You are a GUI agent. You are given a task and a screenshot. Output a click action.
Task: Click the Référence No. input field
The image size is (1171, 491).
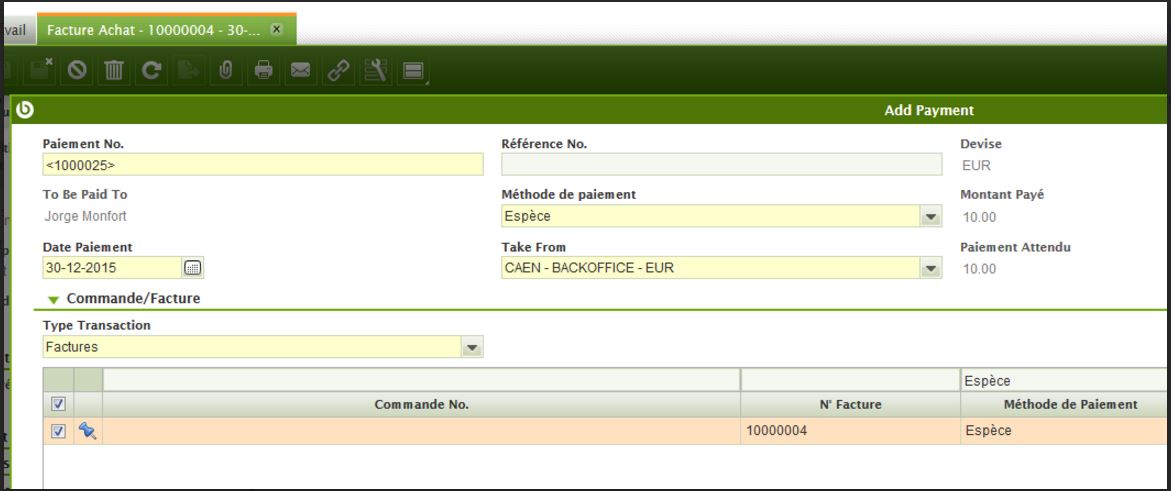click(x=721, y=164)
